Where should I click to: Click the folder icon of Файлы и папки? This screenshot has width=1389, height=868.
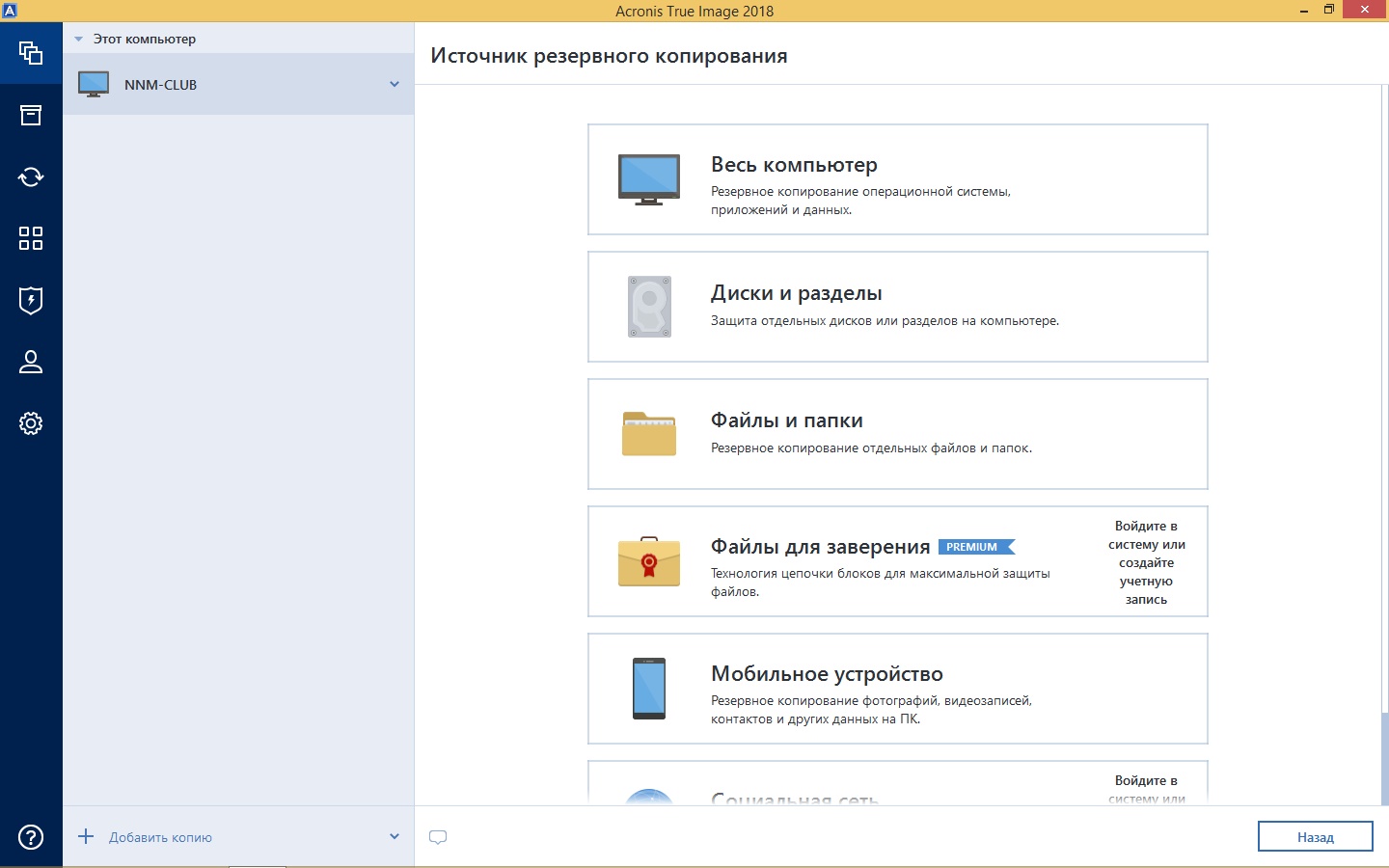pos(649,434)
